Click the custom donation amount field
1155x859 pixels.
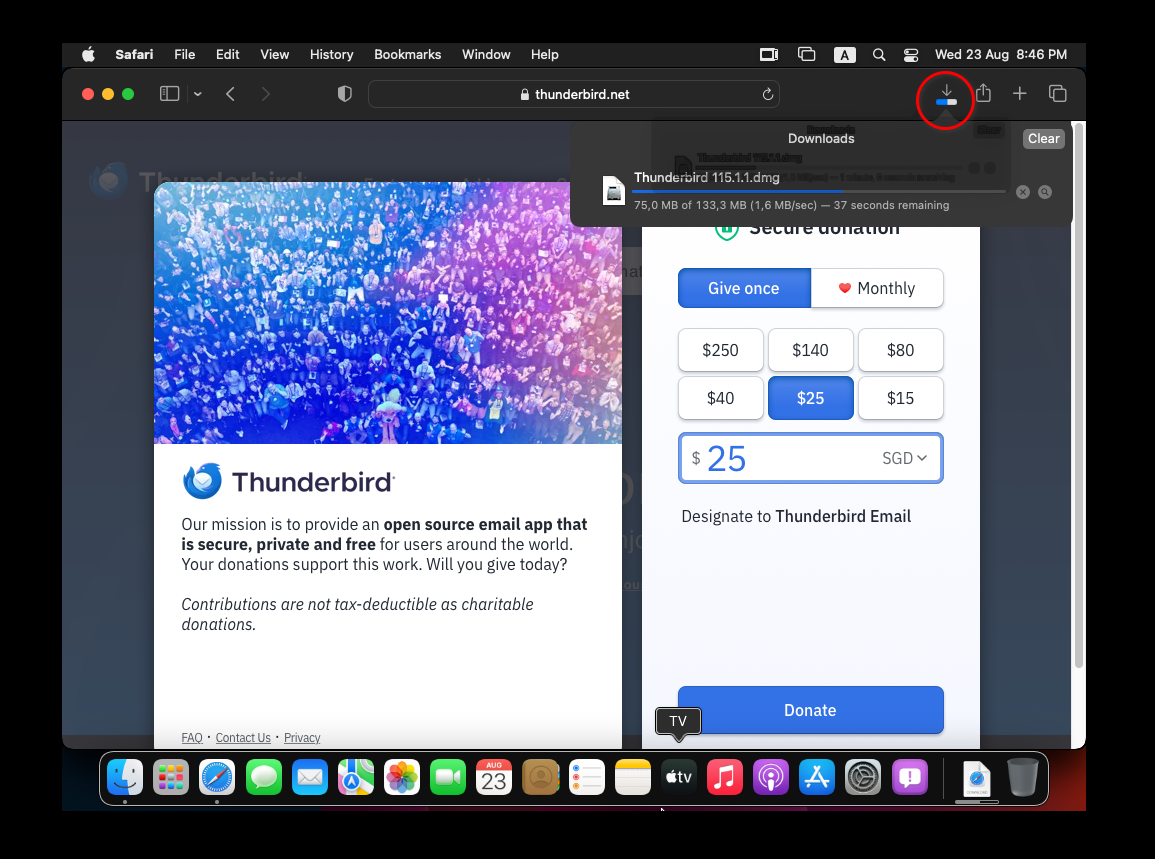(810, 458)
